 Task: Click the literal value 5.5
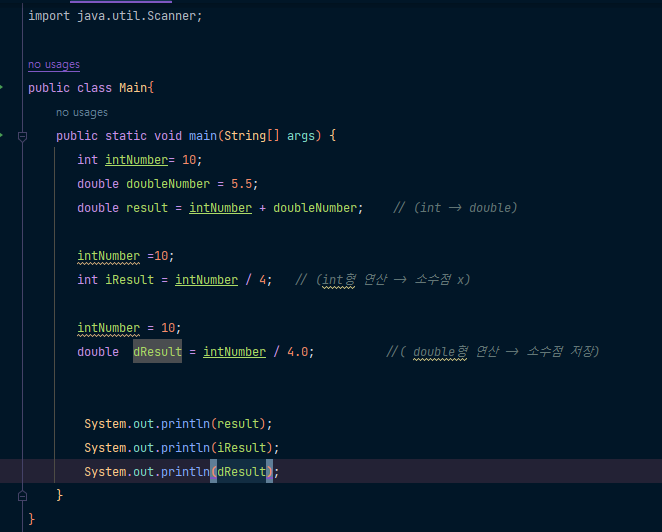click(241, 184)
